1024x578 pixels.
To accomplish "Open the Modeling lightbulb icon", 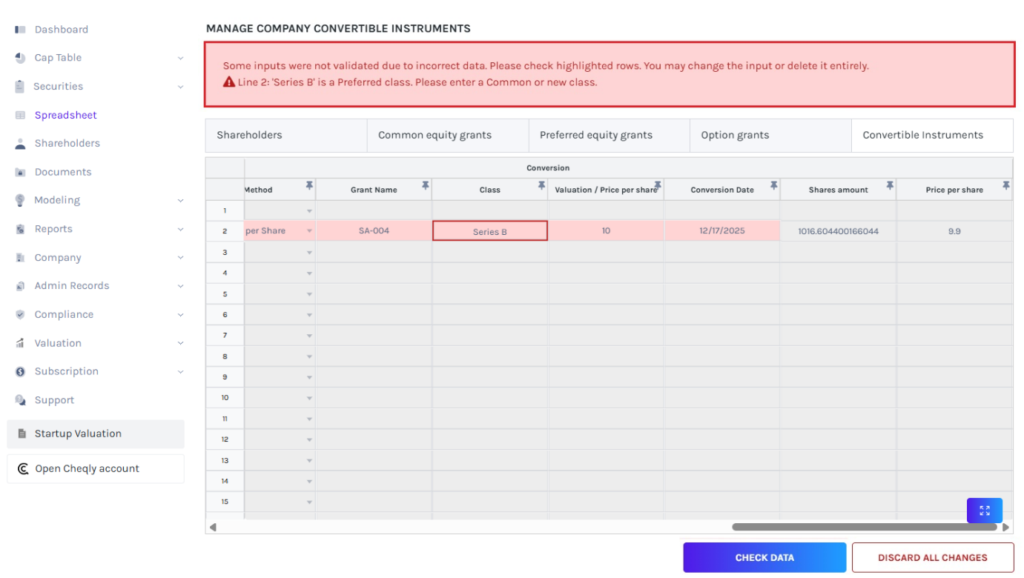I will point(19,200).
